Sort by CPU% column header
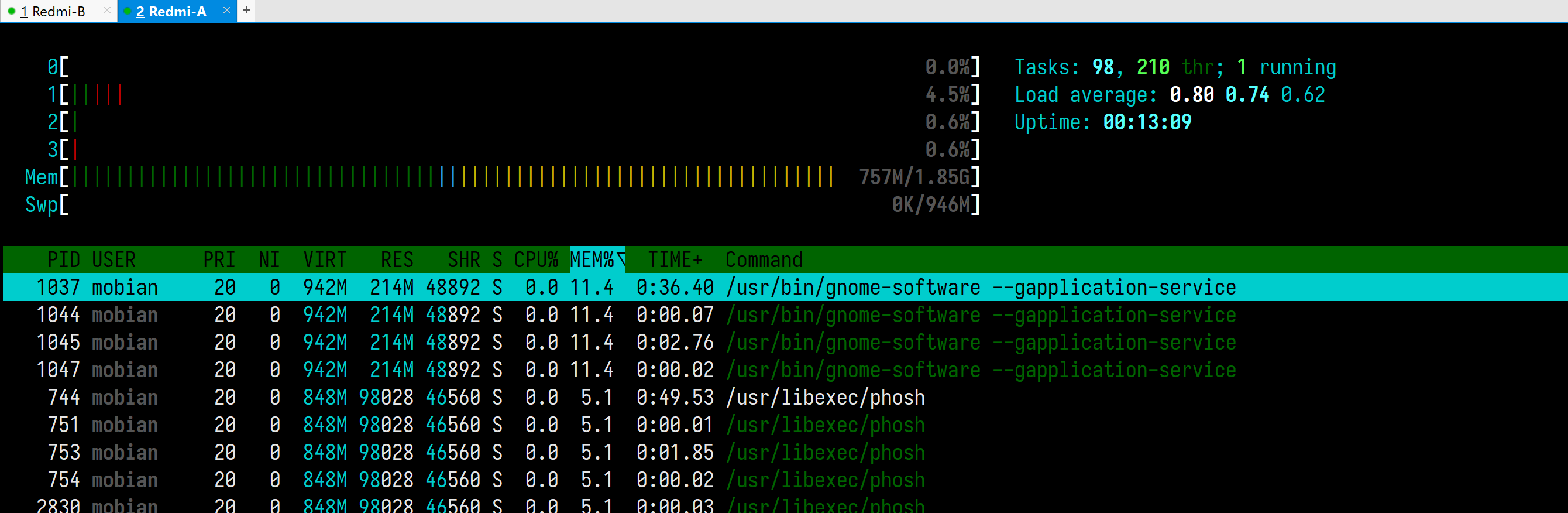The image size is (1568, 513). pyautogui.click(x=537, y=260)
